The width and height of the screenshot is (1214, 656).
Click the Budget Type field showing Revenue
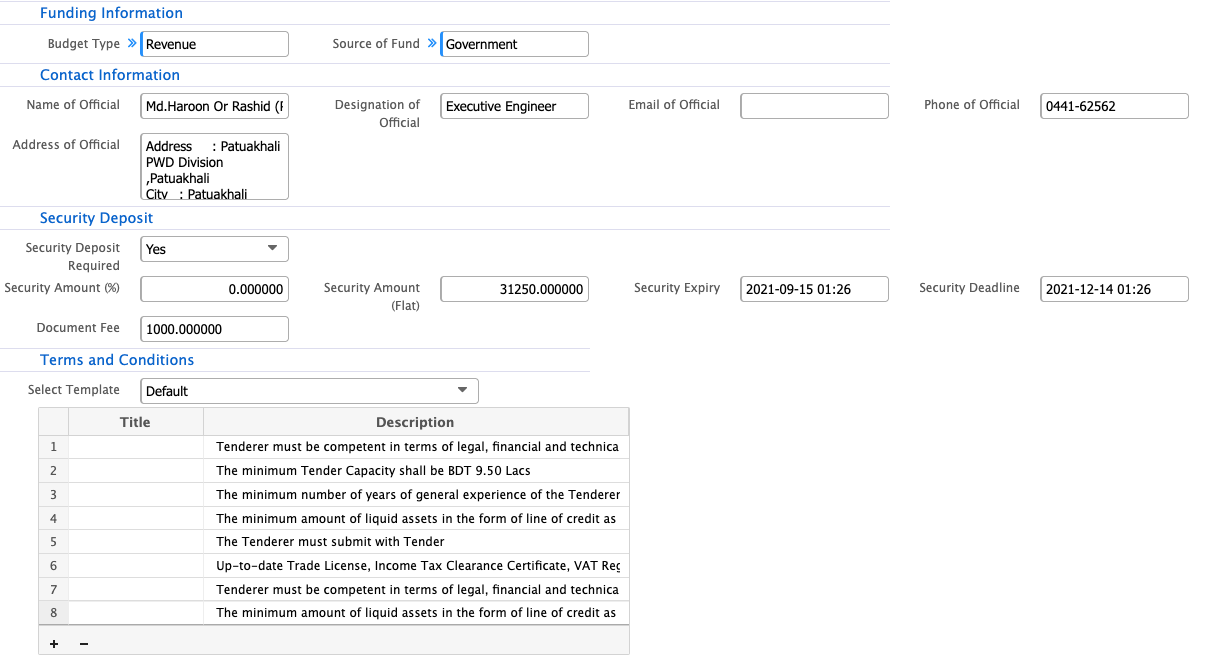[215, 44]
